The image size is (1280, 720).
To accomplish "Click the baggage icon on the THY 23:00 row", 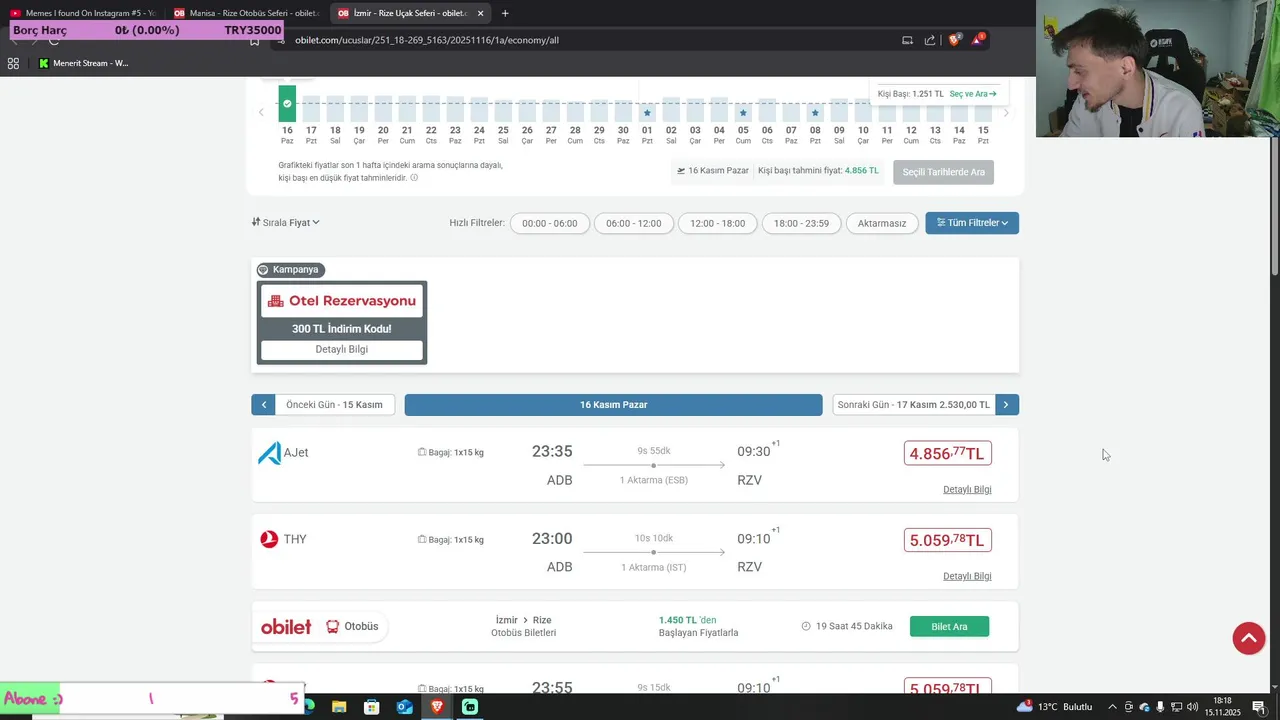I will click(422, 540).
